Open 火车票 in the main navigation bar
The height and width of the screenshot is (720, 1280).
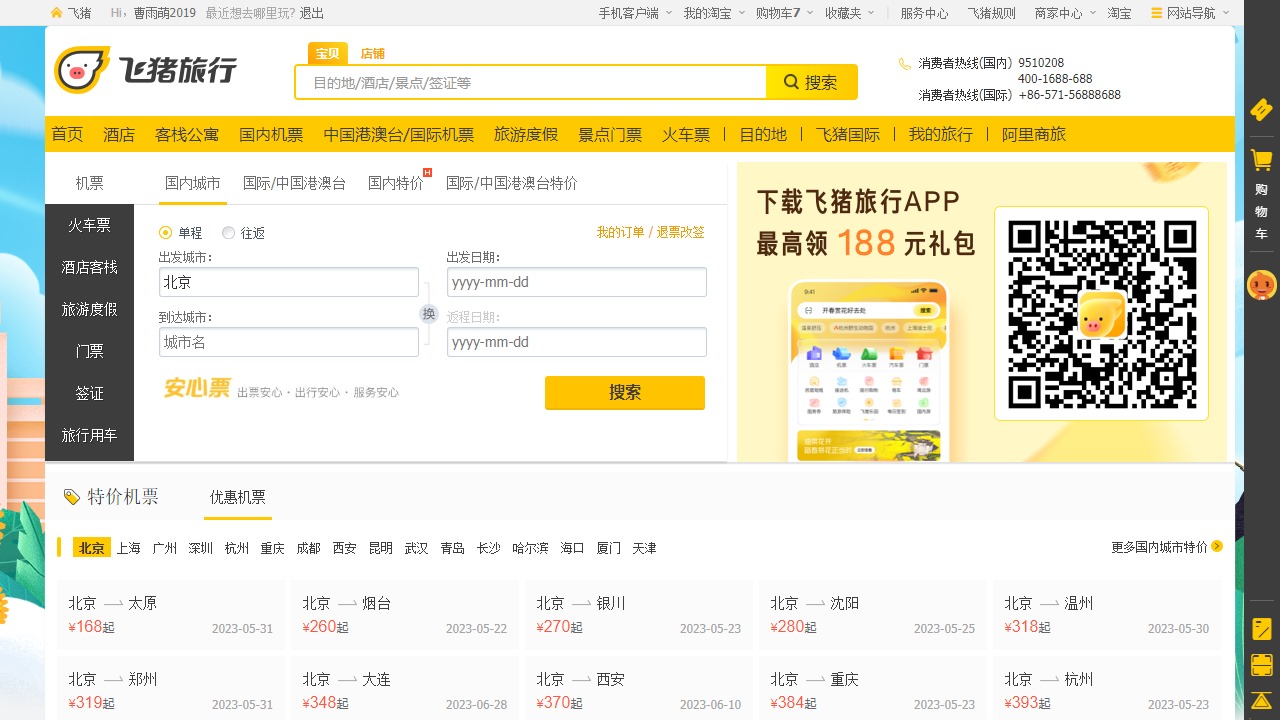click(x=685, y=134)
